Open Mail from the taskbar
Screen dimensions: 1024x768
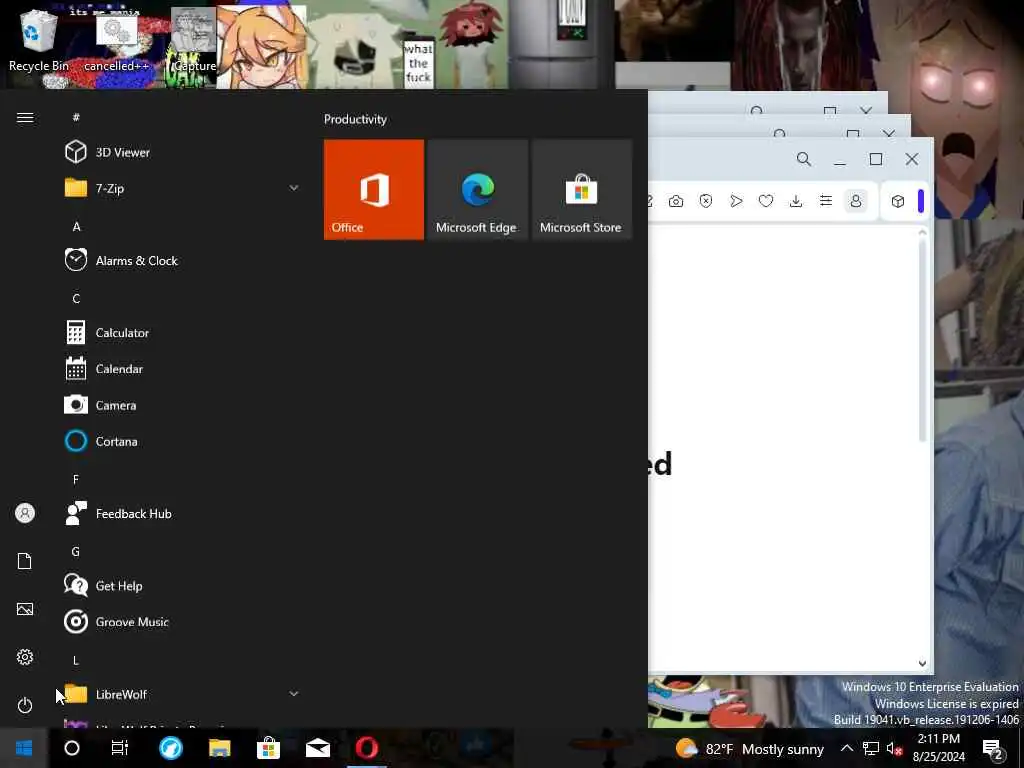[318, 748]
